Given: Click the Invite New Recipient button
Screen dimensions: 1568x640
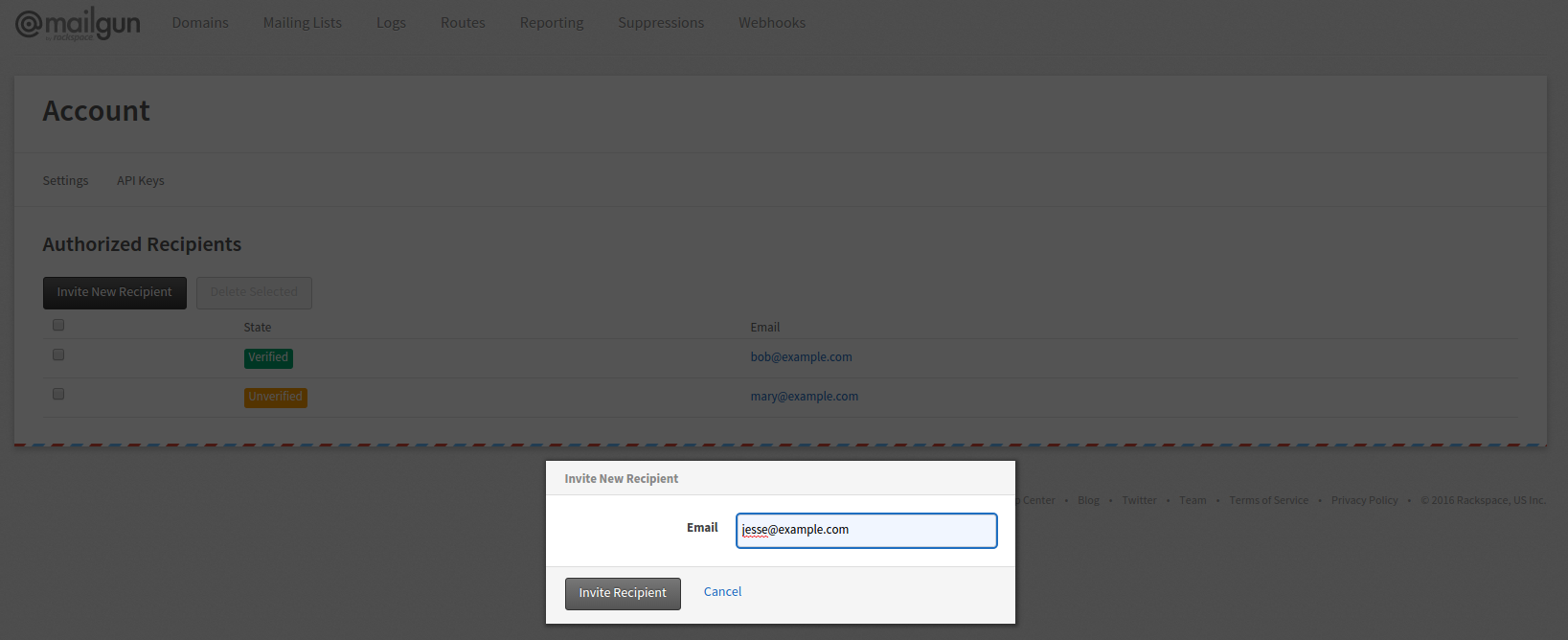Looking at the screenshot, I should [x=115, y=292].
